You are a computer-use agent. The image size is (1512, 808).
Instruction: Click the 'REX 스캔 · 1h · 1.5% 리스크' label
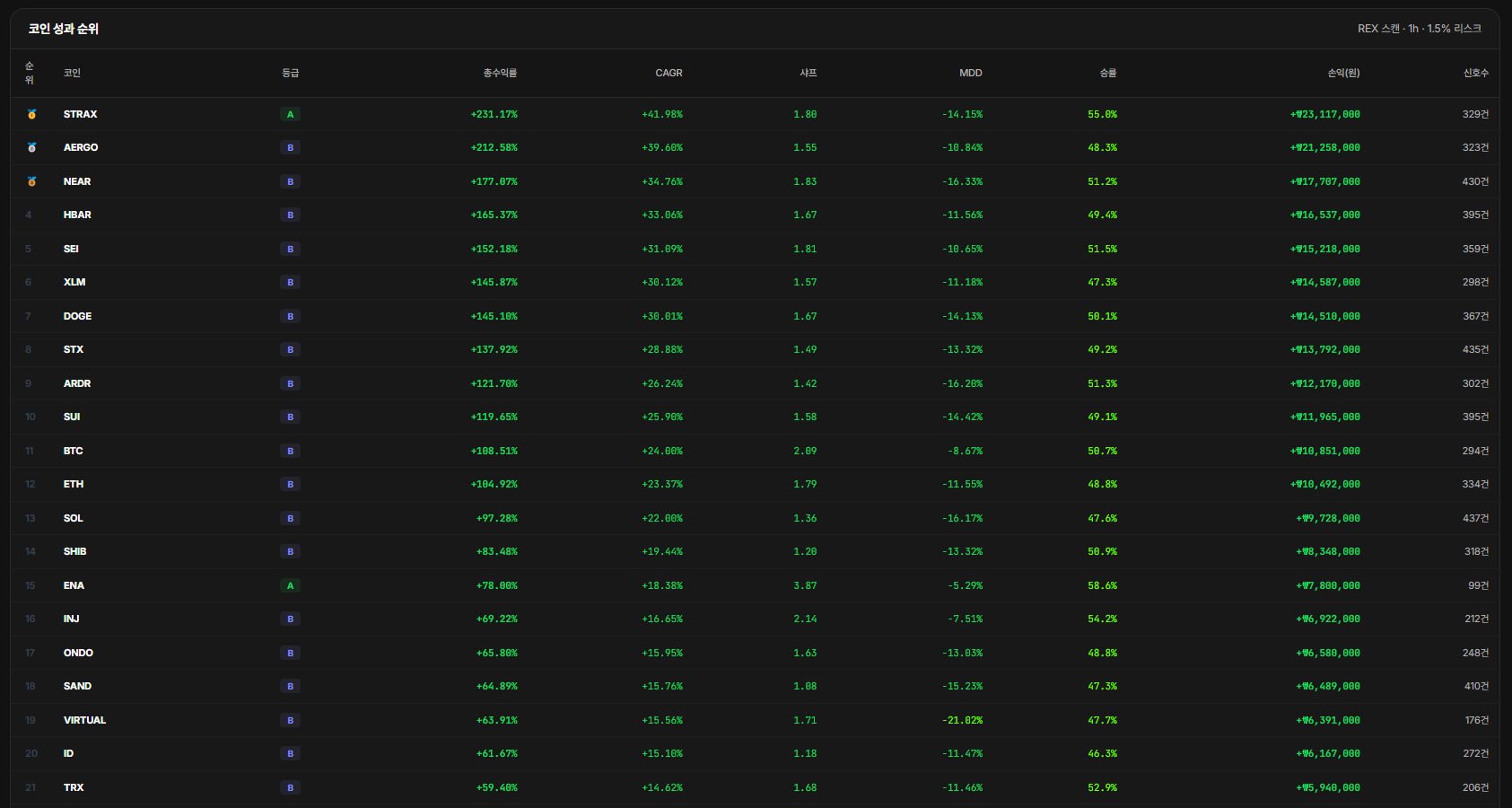pos(1420,29)
